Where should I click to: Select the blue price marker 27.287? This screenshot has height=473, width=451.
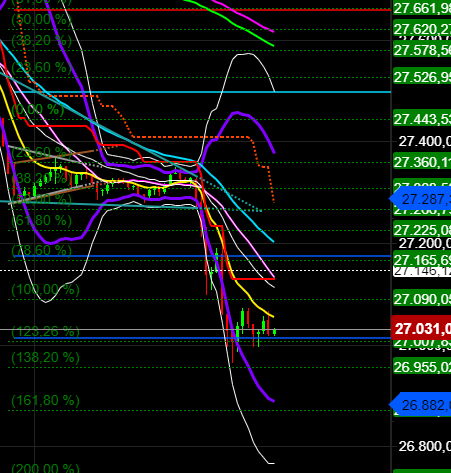[x=420, y=199]
